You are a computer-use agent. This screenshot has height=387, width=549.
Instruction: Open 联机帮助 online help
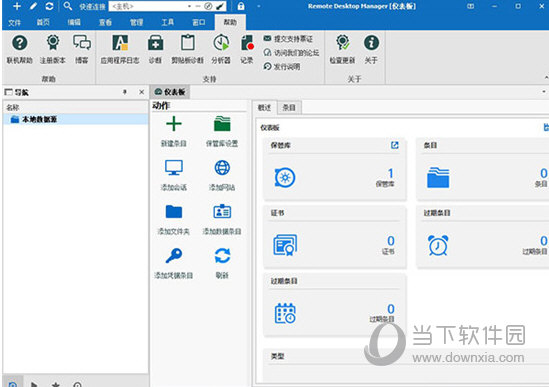tap(20, 49)
